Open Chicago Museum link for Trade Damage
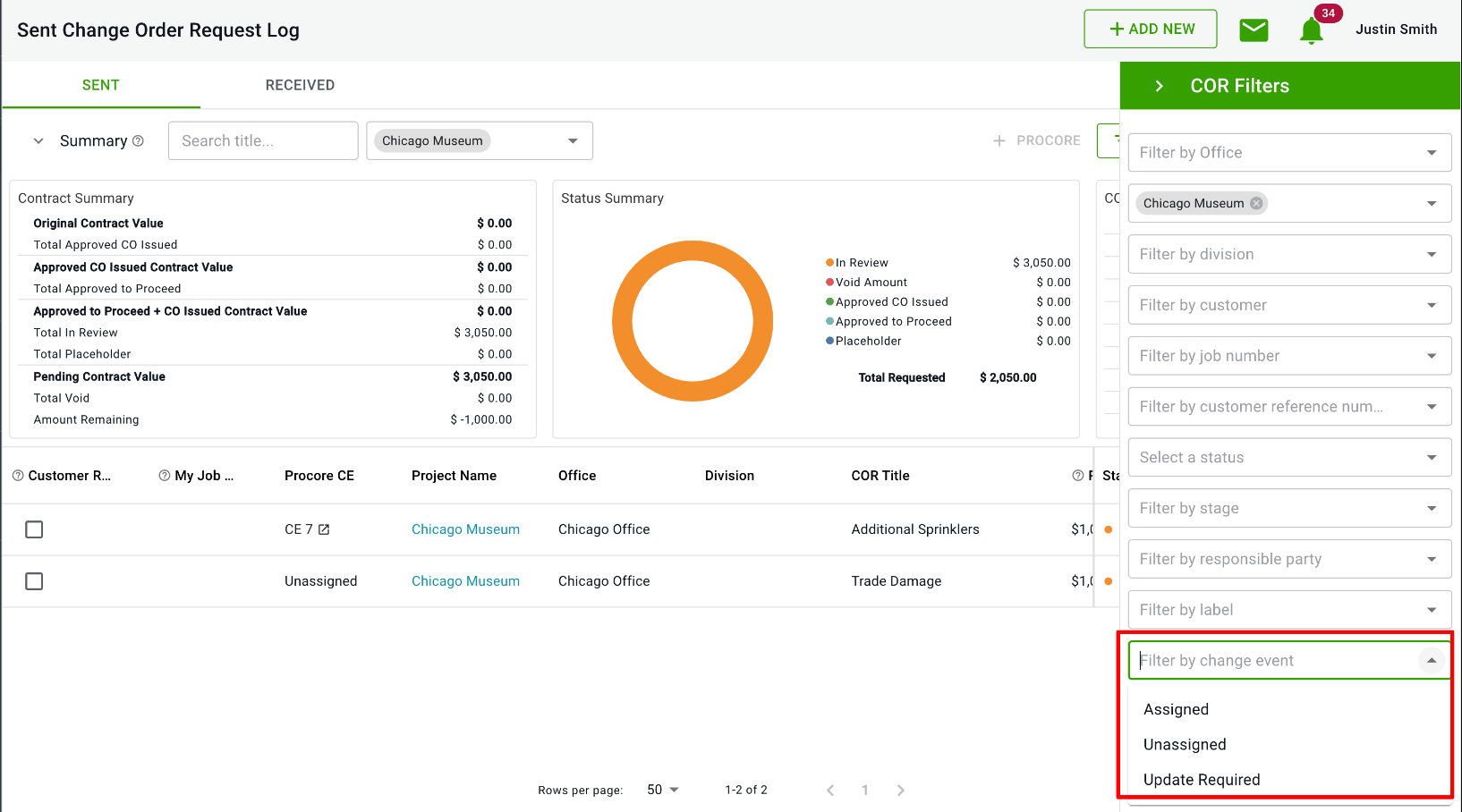The image size is (1462, 812). coord(465,581)
